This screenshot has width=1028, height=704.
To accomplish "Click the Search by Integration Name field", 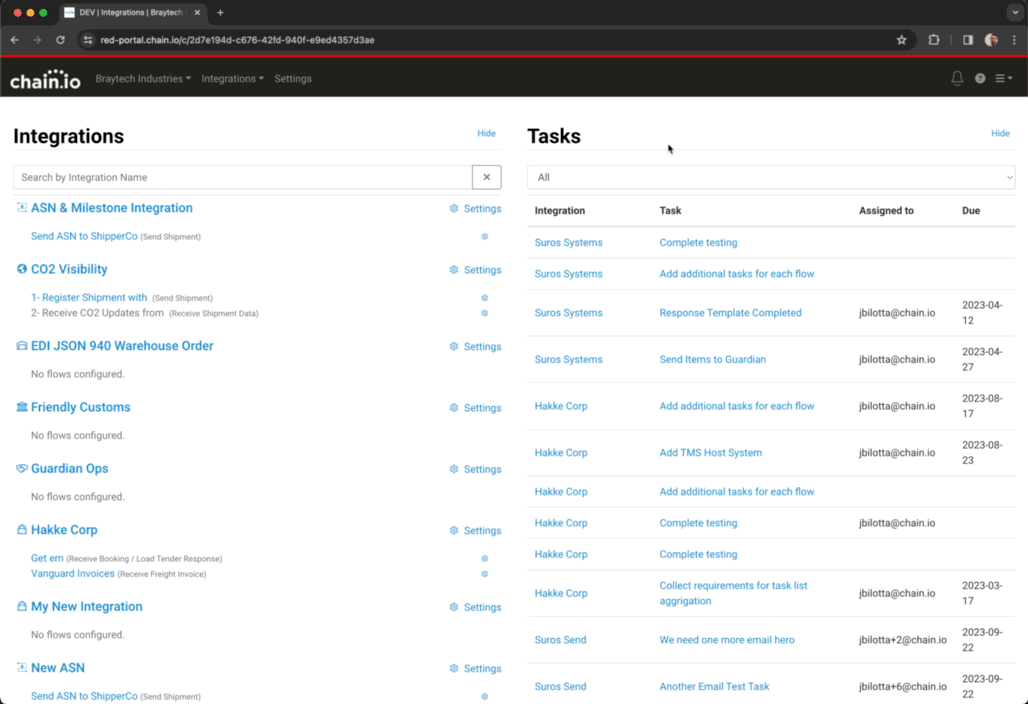I will click(240, 177).
